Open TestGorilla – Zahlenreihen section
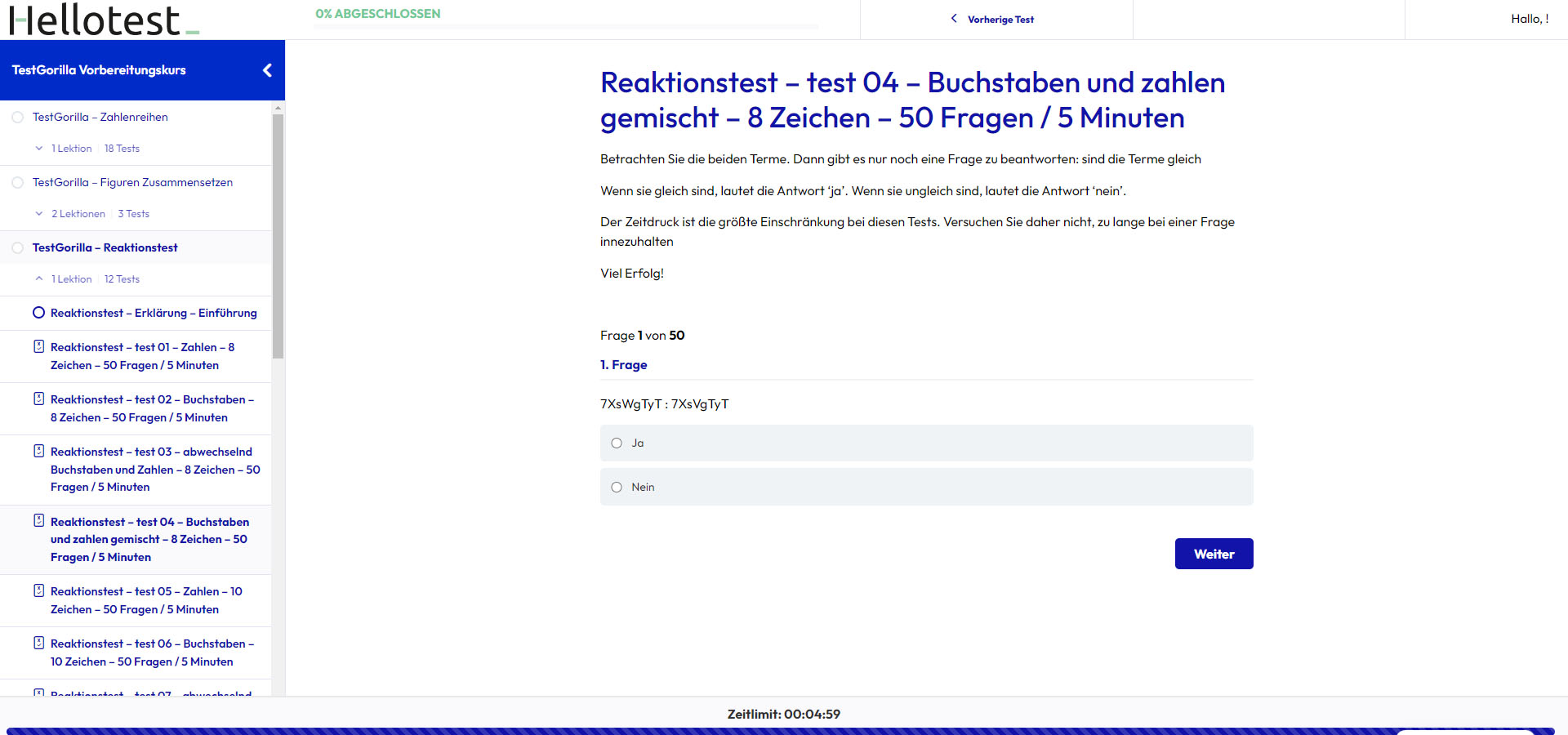 tap(100, 117)
